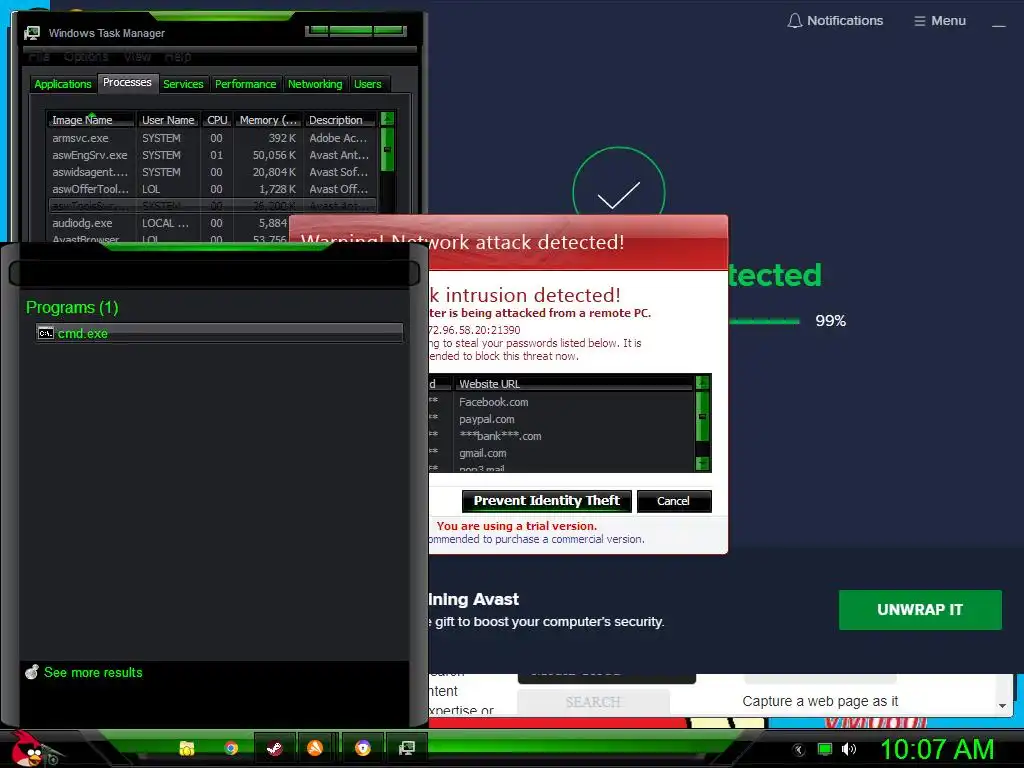The image size is (1024, 768).
Task: Select the aswOfferTool process row
Action: (212, 189)
